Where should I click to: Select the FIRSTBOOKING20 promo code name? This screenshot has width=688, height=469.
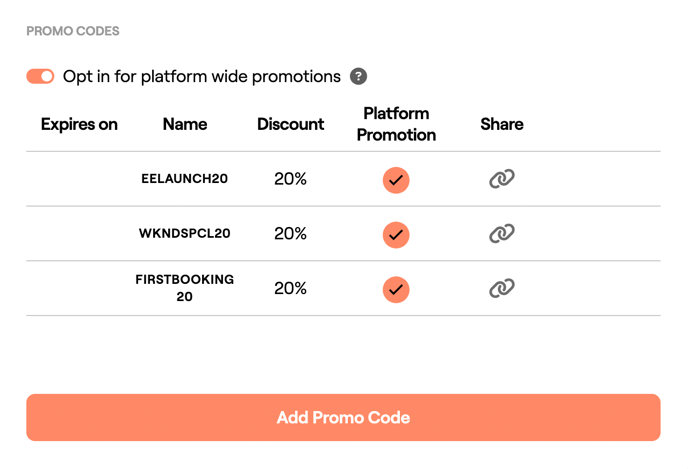[185, 288]
